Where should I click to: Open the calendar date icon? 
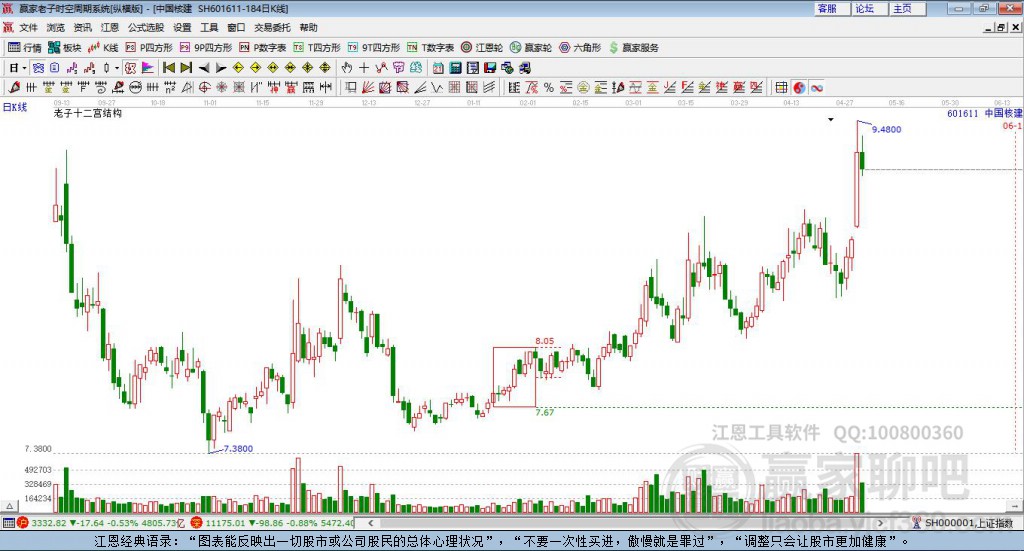[x=438, y=68]
